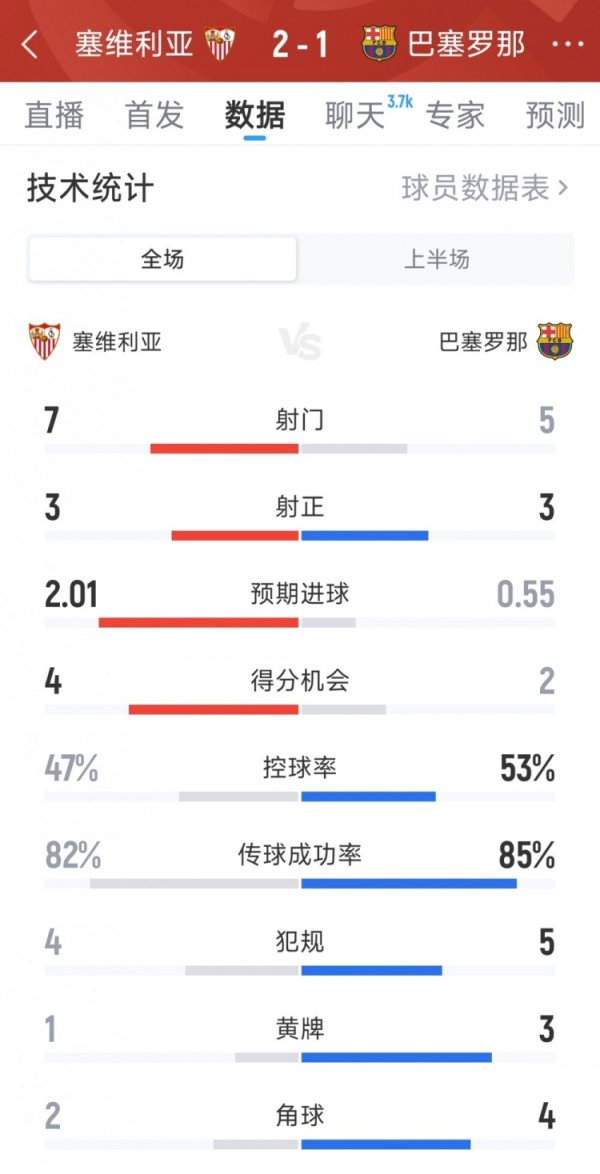600x1174 pixels.
Task: Select 全场 full-match stats segment
Action: (x=165, y=257)
